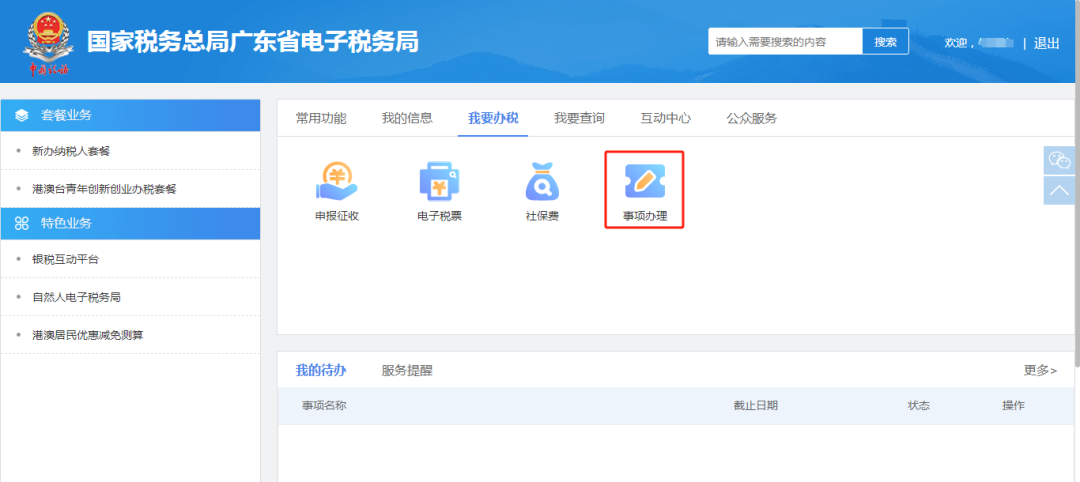Open 银税互动平台 in sidebar
The image size is (1080, 482).
pos(65,260)
